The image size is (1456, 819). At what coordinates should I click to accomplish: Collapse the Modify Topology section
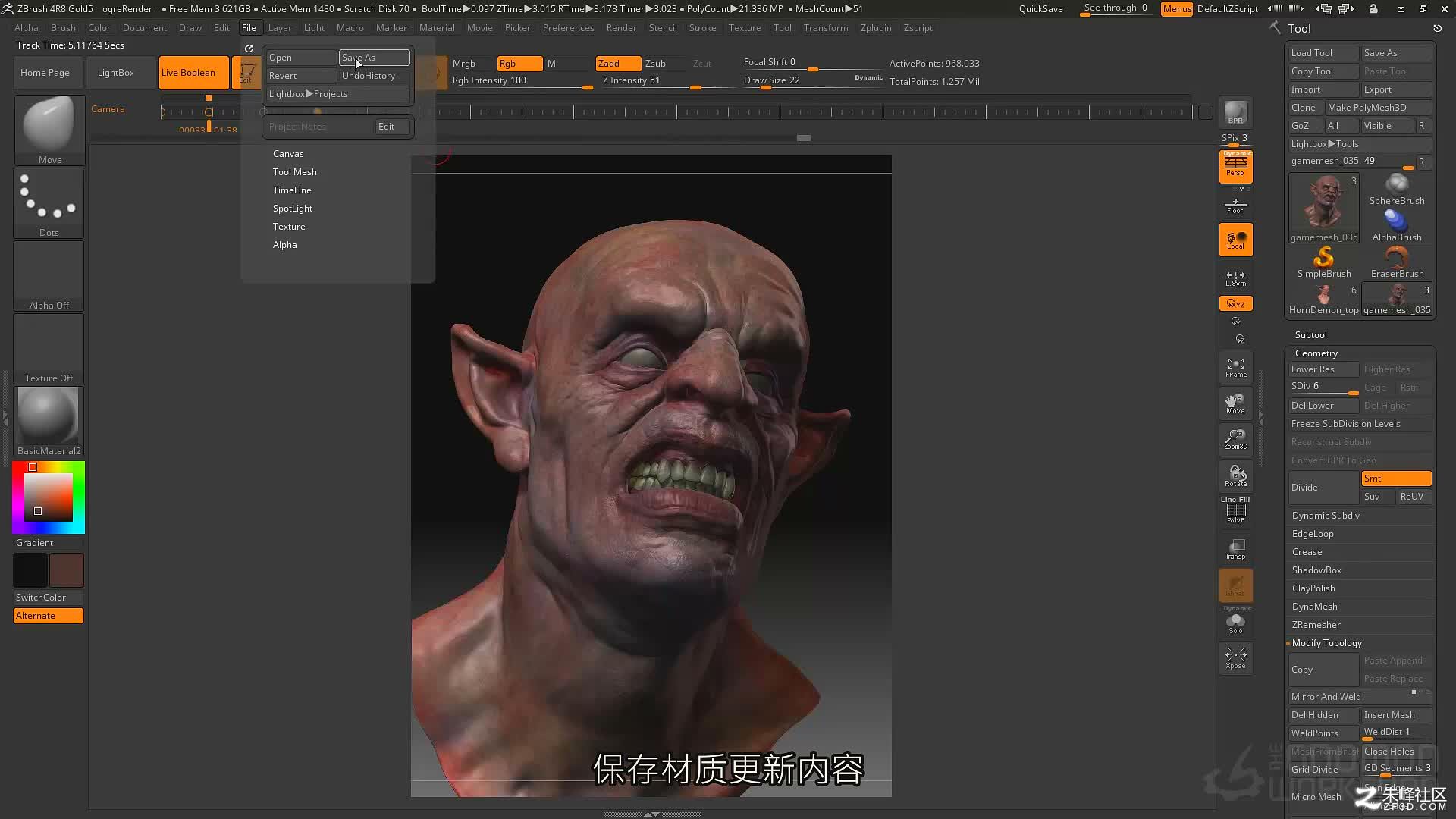[1326, 643]
